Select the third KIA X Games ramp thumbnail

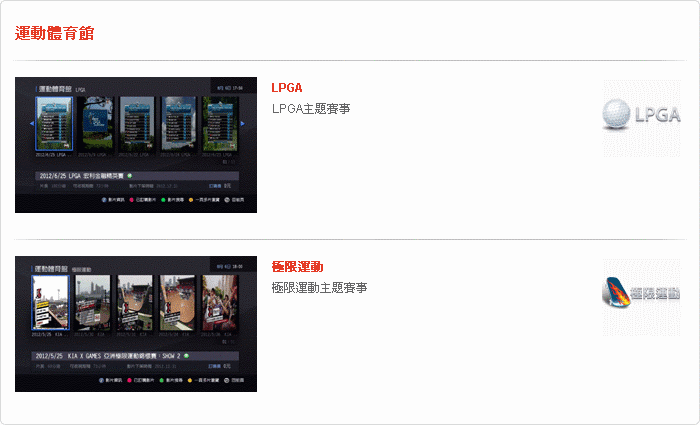135,303
